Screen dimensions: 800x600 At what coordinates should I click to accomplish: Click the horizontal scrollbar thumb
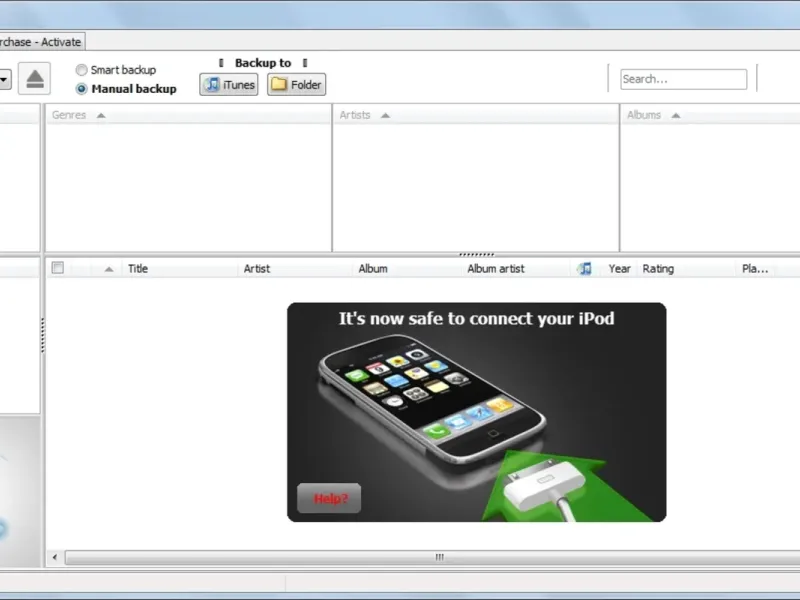(x=433, y=557)
